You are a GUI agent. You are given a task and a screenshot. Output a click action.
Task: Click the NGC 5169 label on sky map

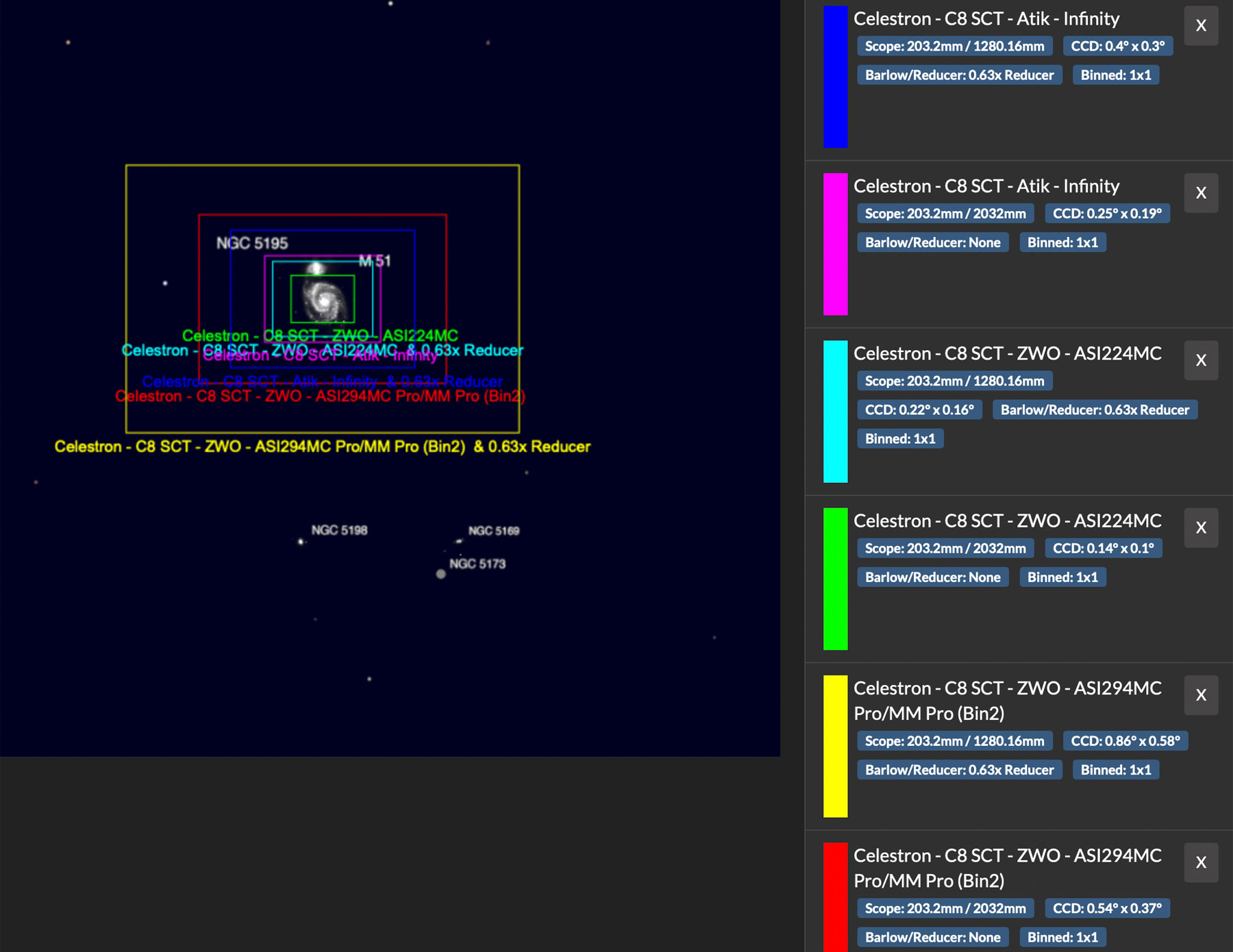[494, 531]
